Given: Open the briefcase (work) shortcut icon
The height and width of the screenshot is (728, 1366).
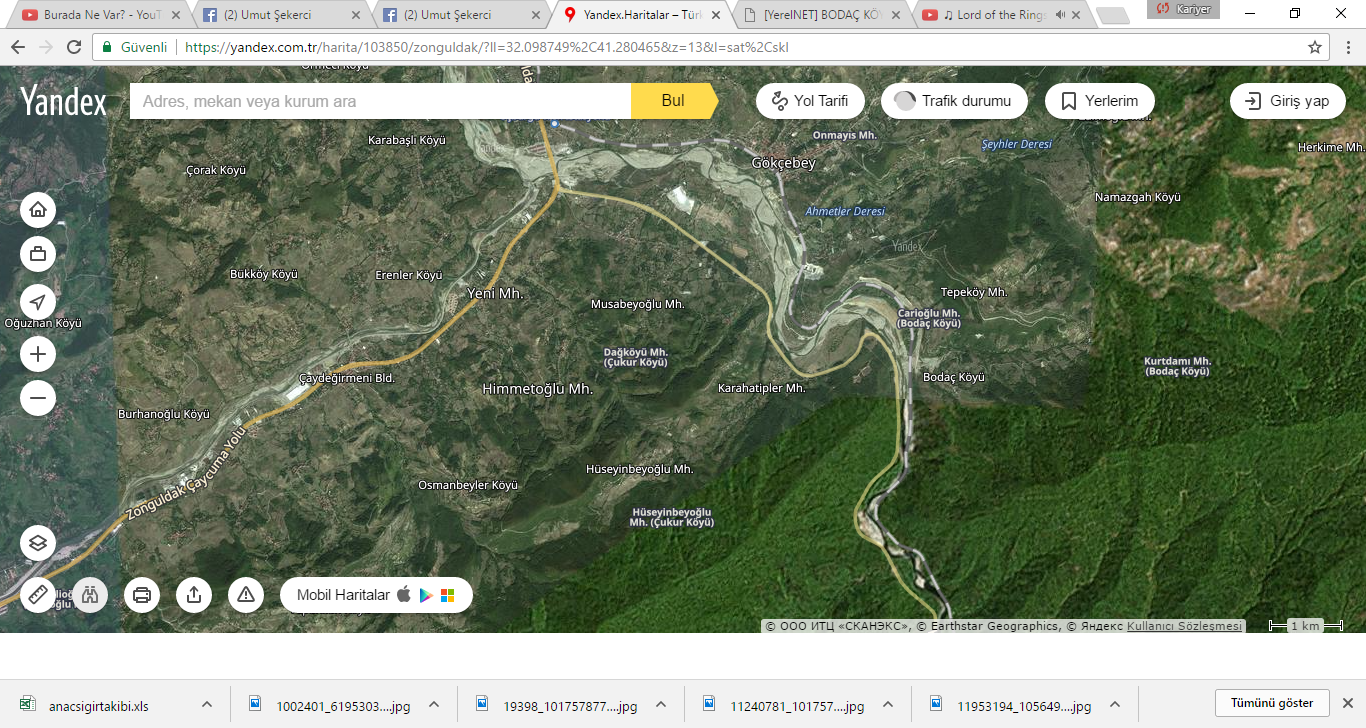Looking at the screenshot, I should (38, 255).
